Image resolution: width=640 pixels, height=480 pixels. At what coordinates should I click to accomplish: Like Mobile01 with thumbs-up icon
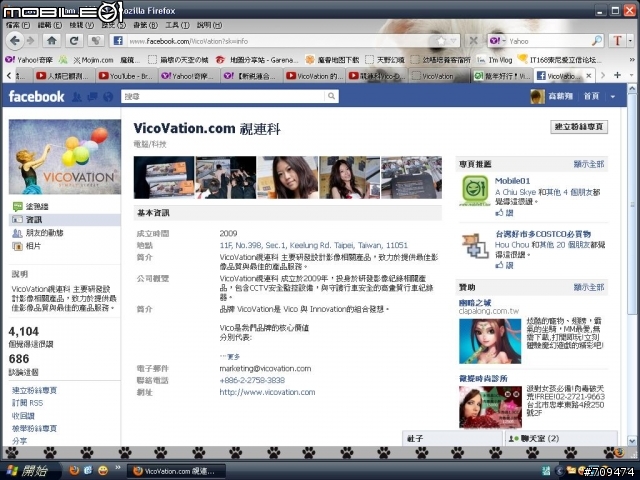click(500, 213)
